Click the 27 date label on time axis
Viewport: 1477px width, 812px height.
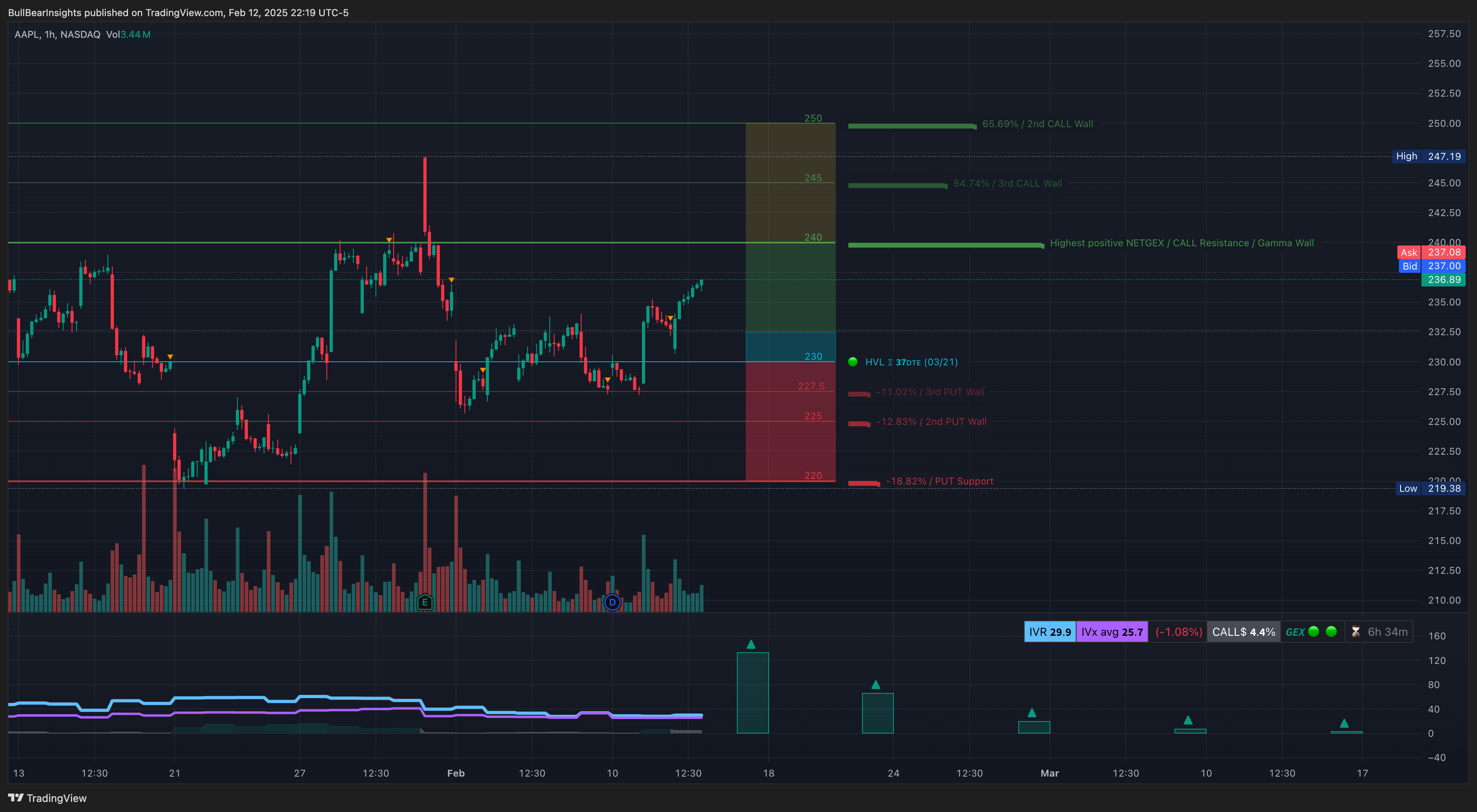pyautogui.click(x=300, y=773)
